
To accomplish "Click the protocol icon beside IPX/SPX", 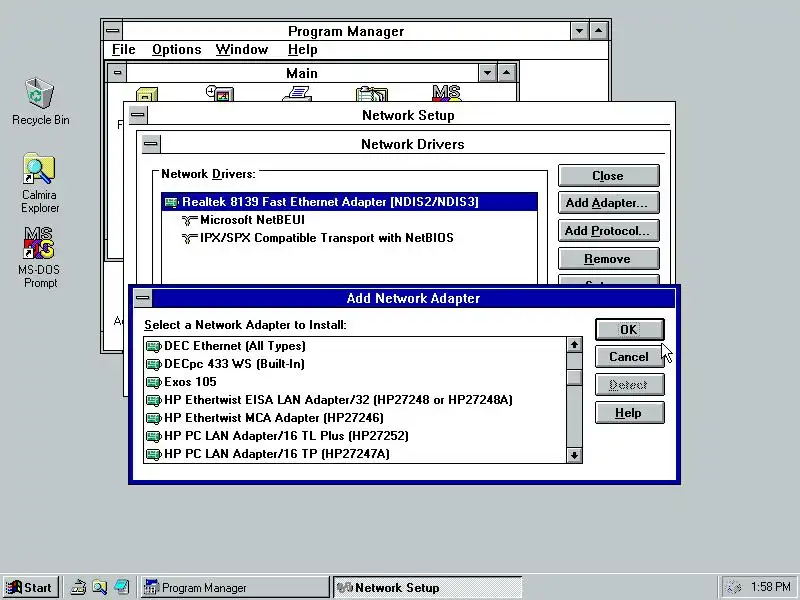I will (x=189, y=238).
